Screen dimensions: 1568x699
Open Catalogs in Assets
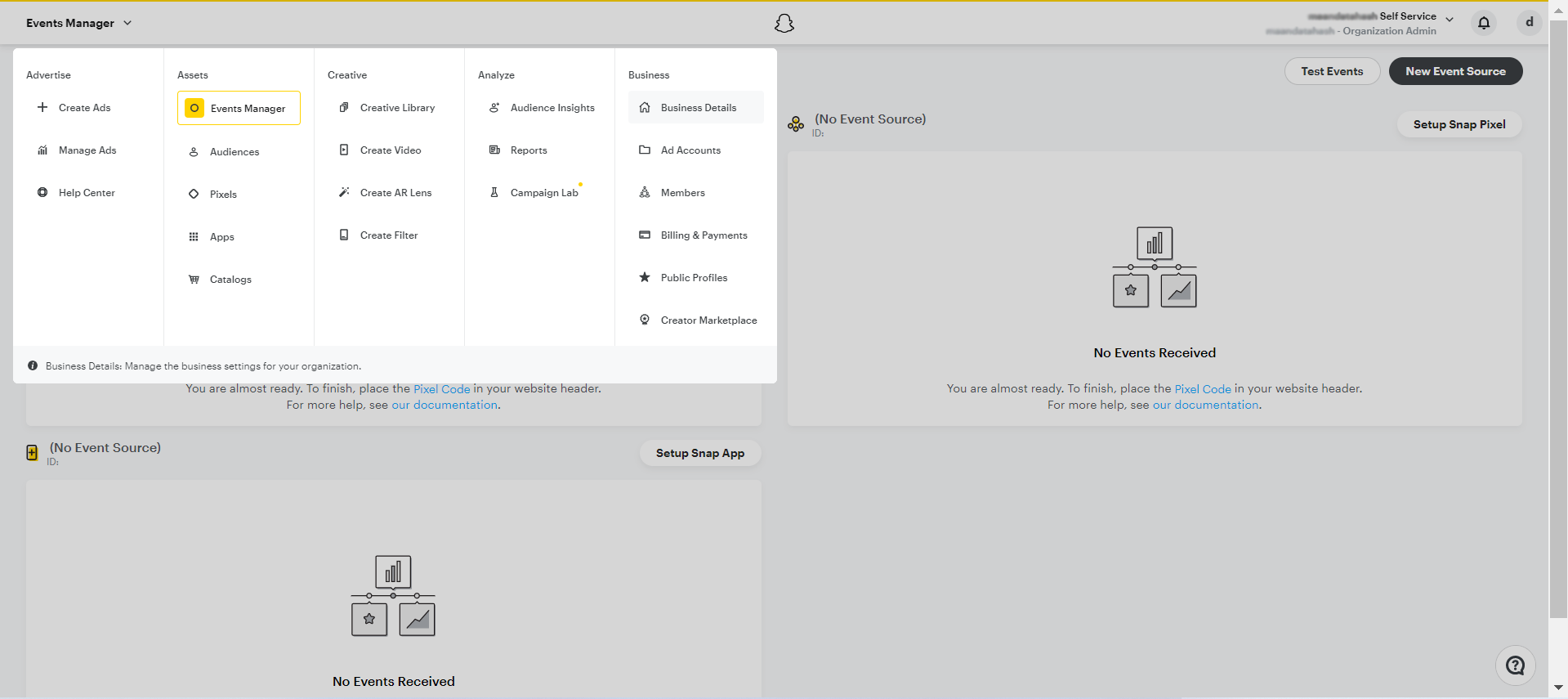(239, 279)
